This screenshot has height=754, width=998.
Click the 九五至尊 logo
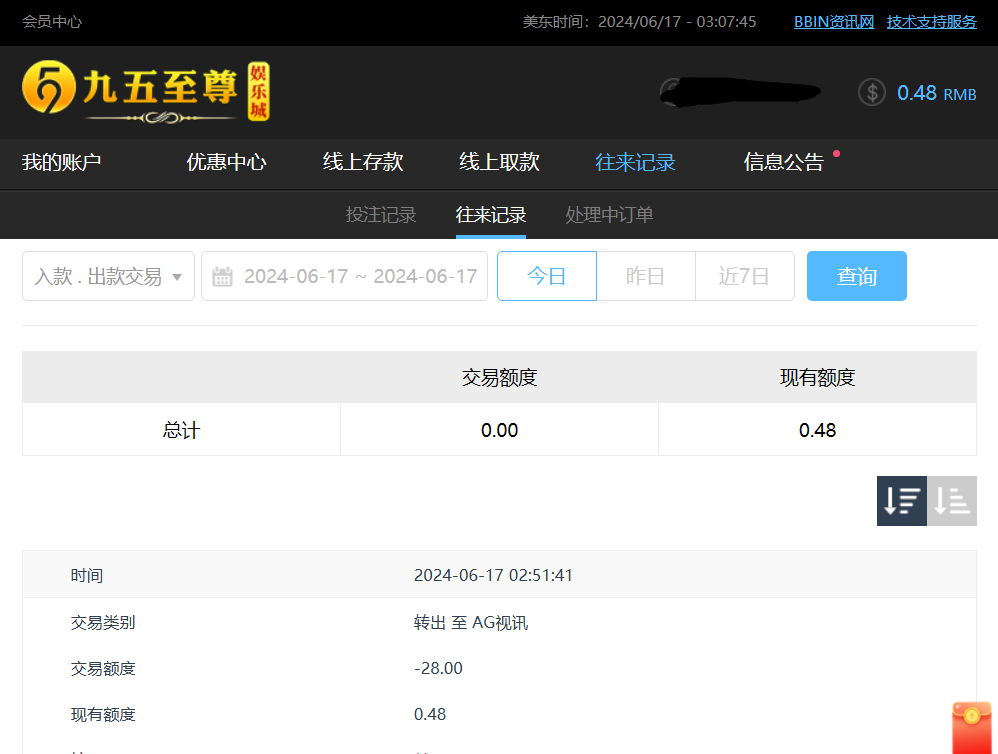146,92
